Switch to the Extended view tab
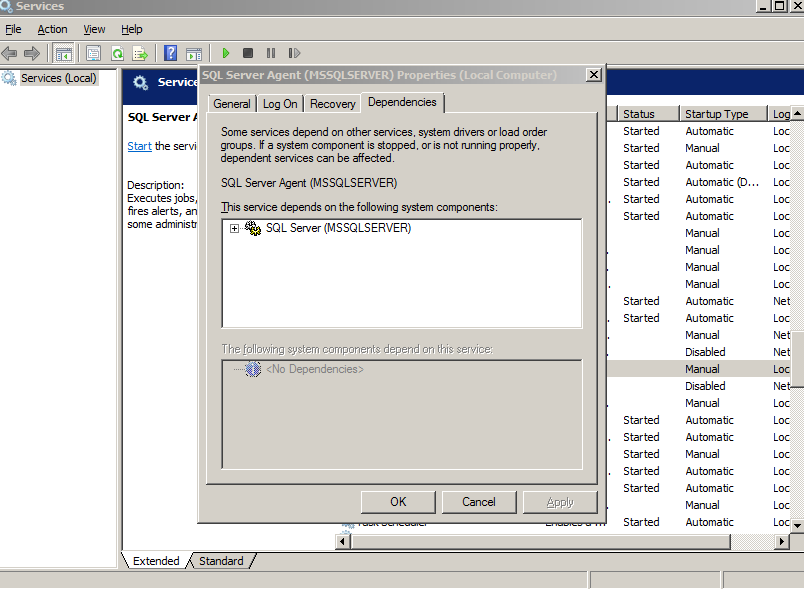804x589 pixels. [156, 561]
